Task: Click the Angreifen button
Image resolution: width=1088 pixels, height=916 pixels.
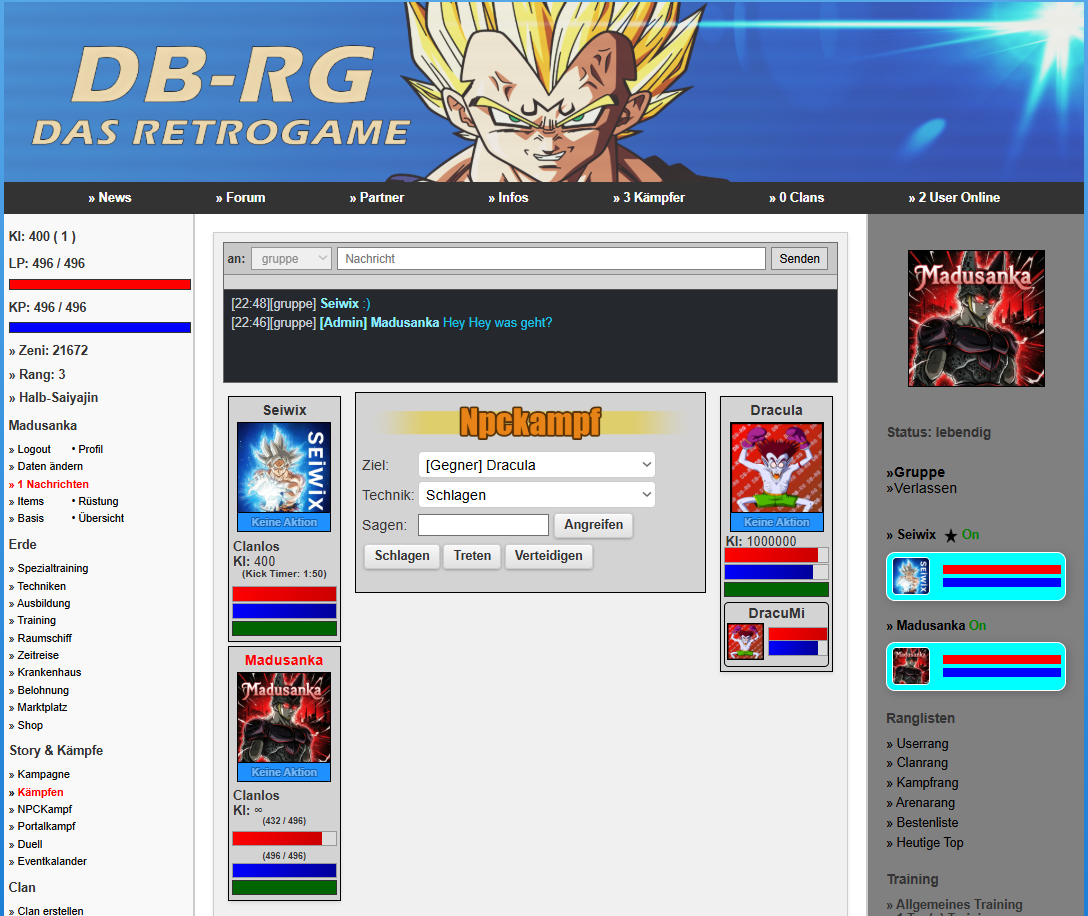Action: (x=593, y=525)
